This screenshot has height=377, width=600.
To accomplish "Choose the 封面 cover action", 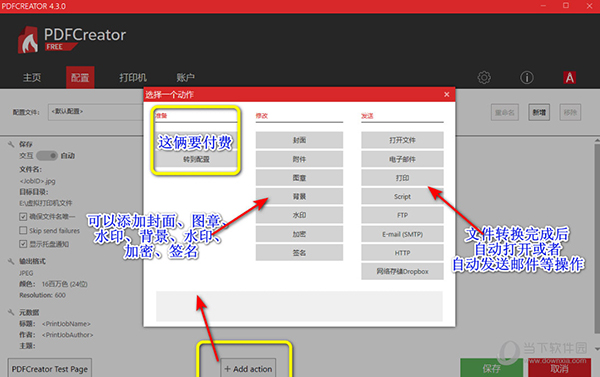I will [299, 140].
